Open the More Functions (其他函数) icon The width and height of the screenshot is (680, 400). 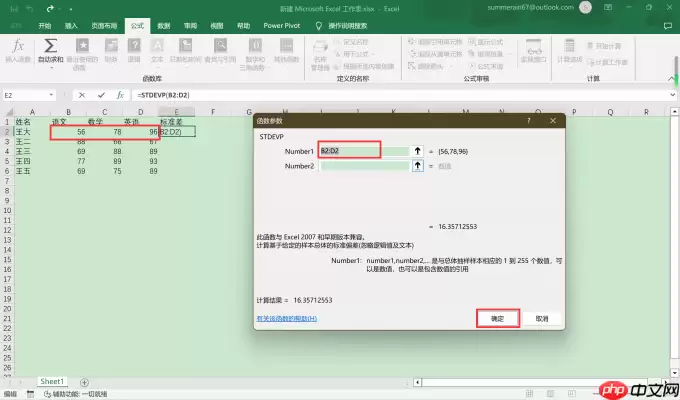286,45
